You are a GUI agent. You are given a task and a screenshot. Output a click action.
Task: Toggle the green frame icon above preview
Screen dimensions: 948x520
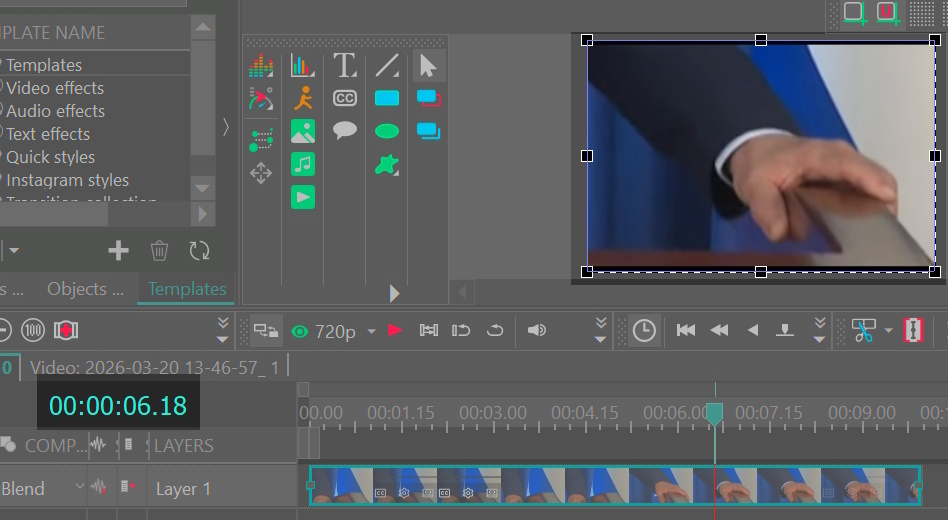pos(854,13)
